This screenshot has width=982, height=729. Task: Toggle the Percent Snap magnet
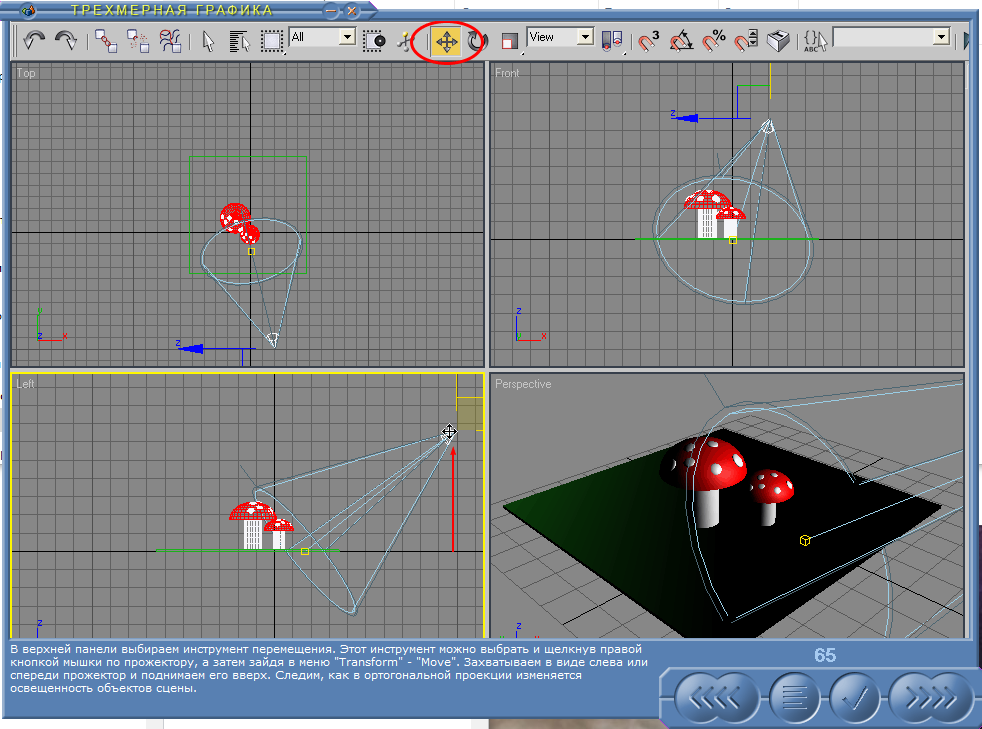click(x=713, y=41)
